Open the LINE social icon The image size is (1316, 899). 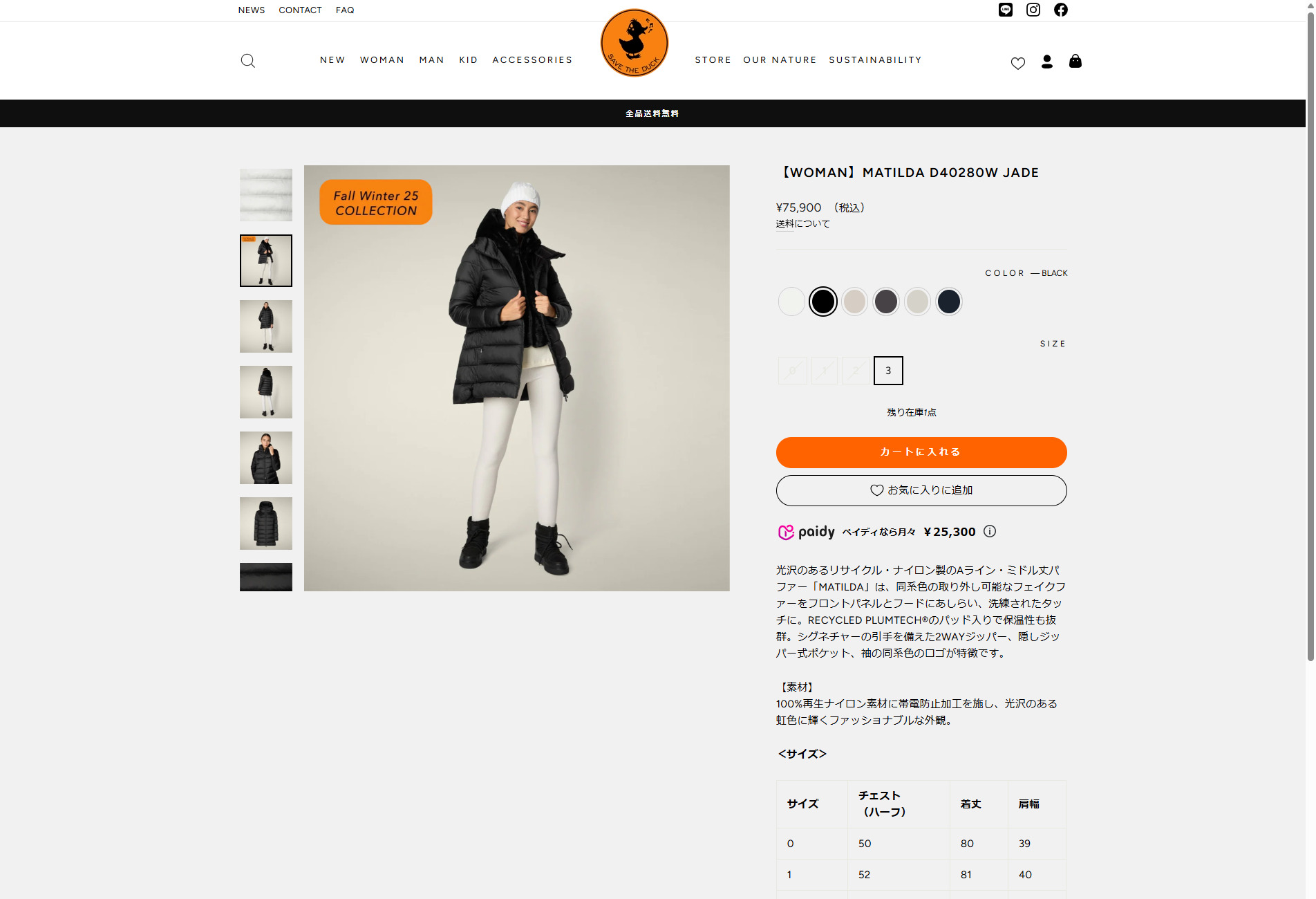pyautogui.click(x=1006, y=10)
